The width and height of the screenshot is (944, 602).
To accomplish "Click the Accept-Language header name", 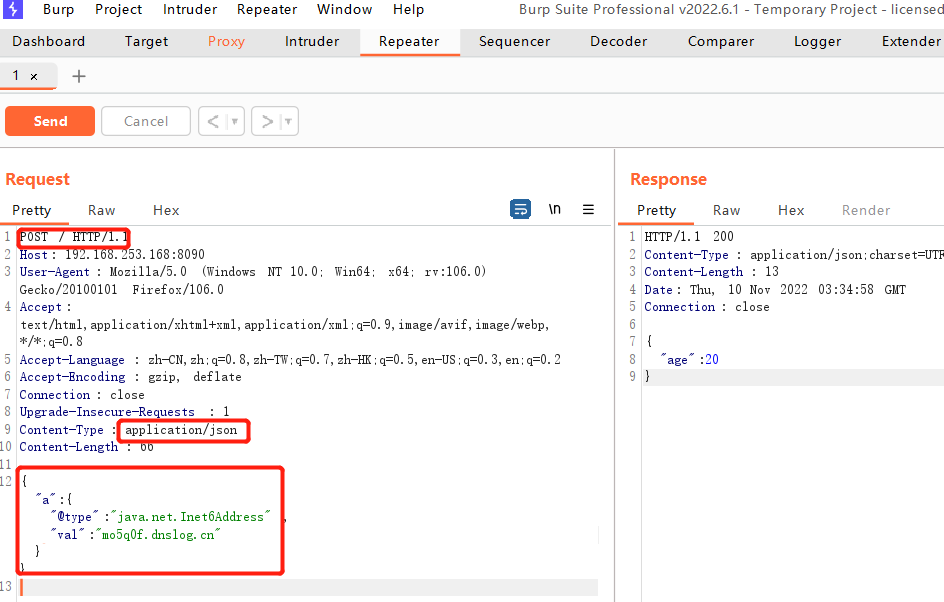I will coord(72,360).
